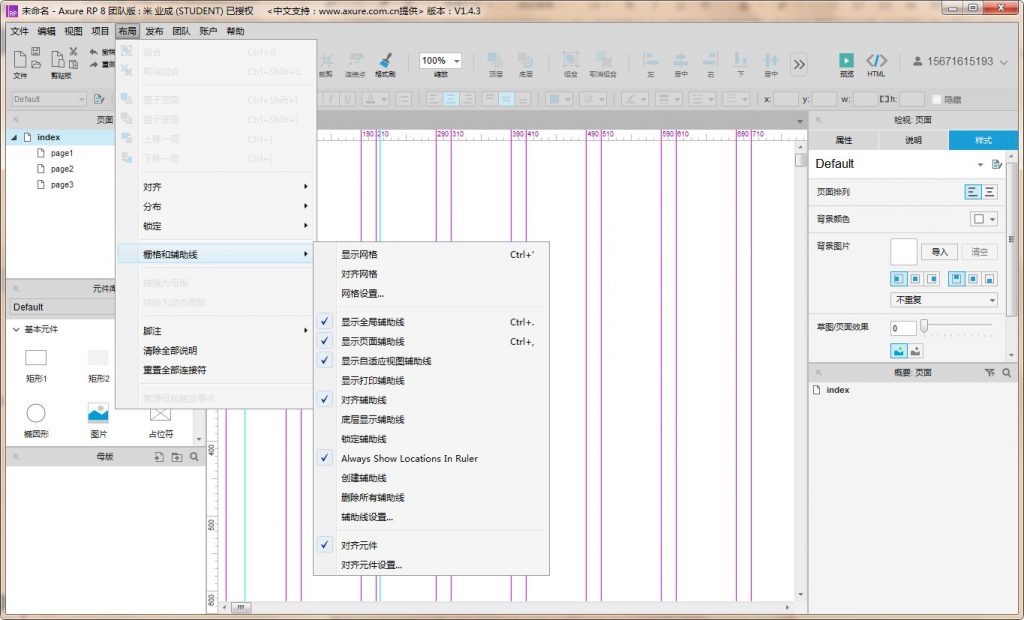Select the 椭圆形 ellipse widget
Screen dimensions: 1024x620
[36, 413]
